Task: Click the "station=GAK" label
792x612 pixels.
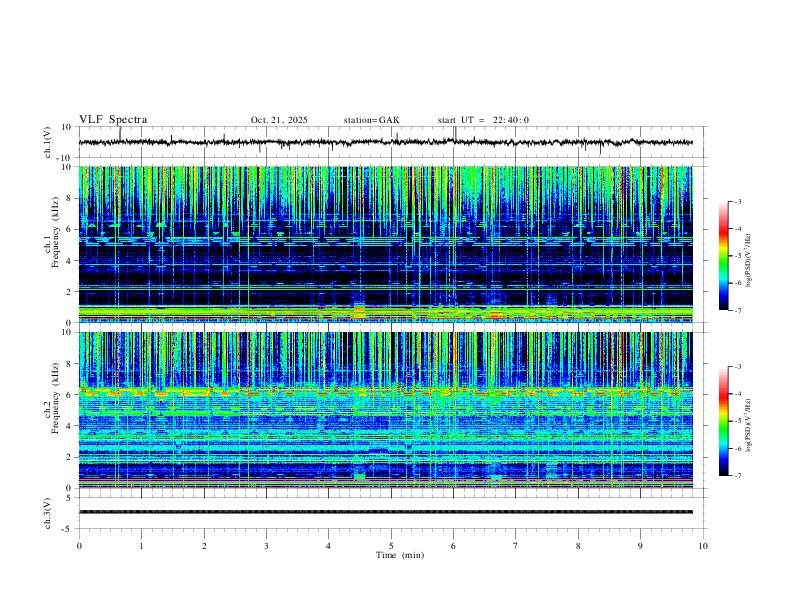Action: click(371, 120)
